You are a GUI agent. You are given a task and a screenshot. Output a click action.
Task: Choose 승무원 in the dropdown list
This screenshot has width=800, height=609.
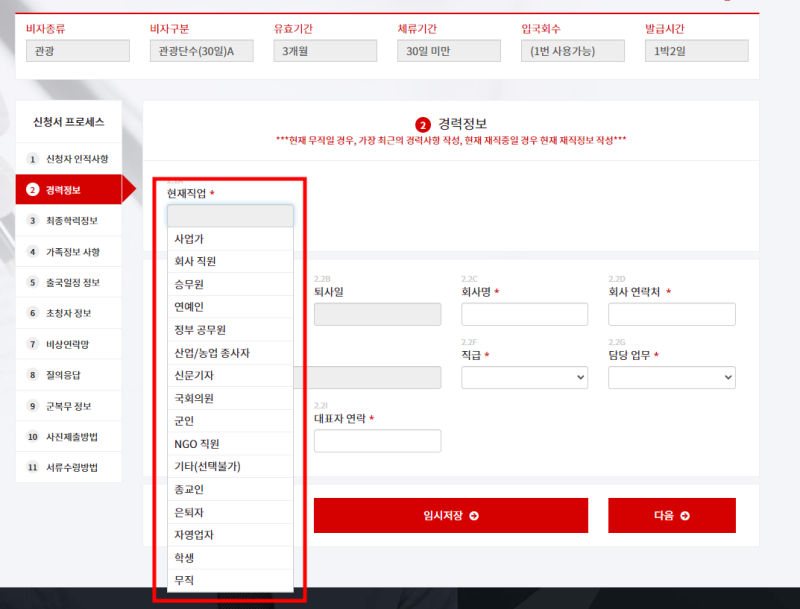pyautogui.click(x=230, y=284)
